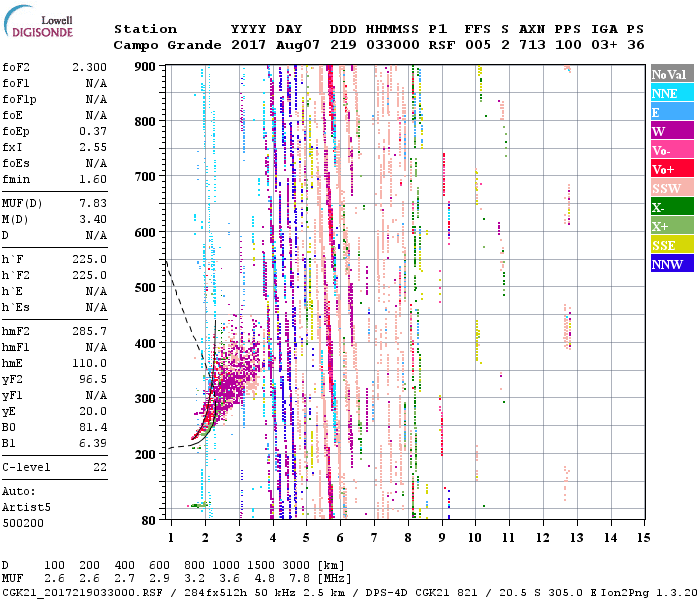Click the MUF table value 7.8
The height and width of the screenshot is (600, 700).
click(x=300, y=579)
